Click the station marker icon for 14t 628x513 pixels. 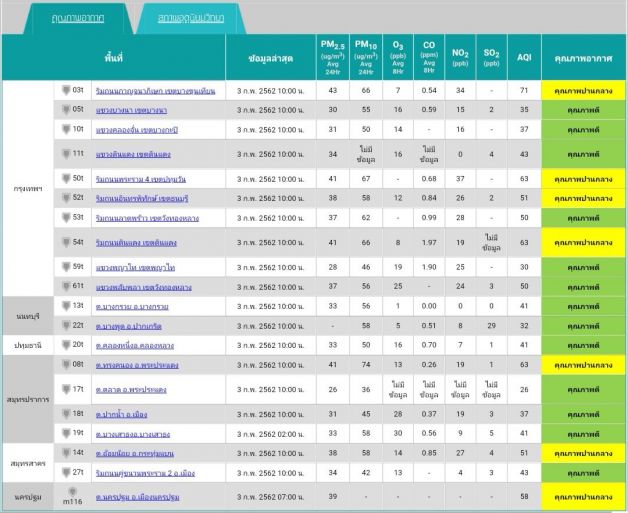(67, 451)
